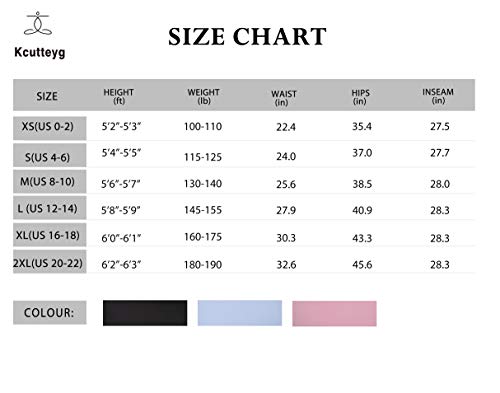Click the WAIST (in) column header

tap(284, 98)
